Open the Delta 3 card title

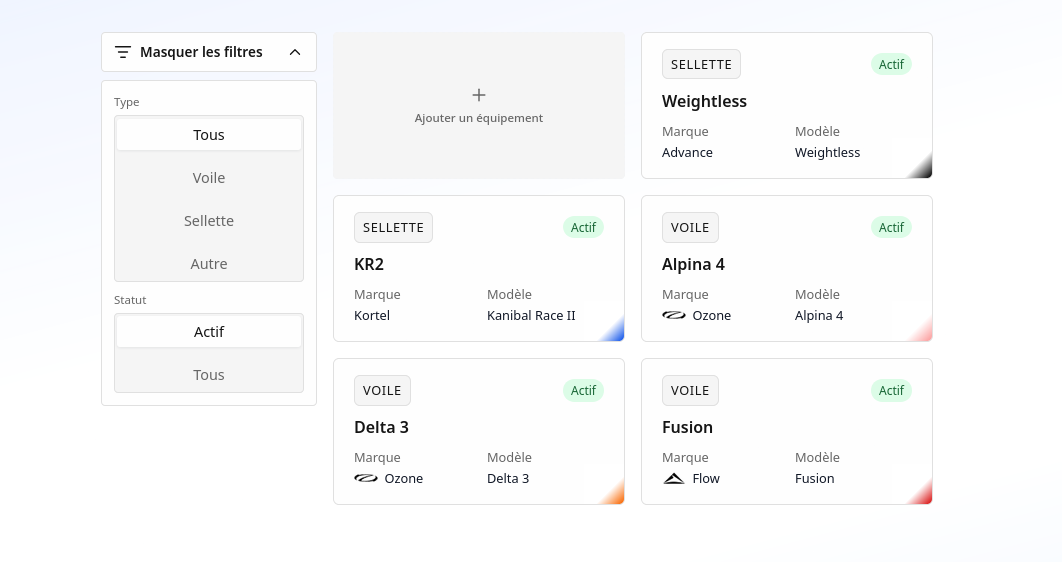(381, 427)
